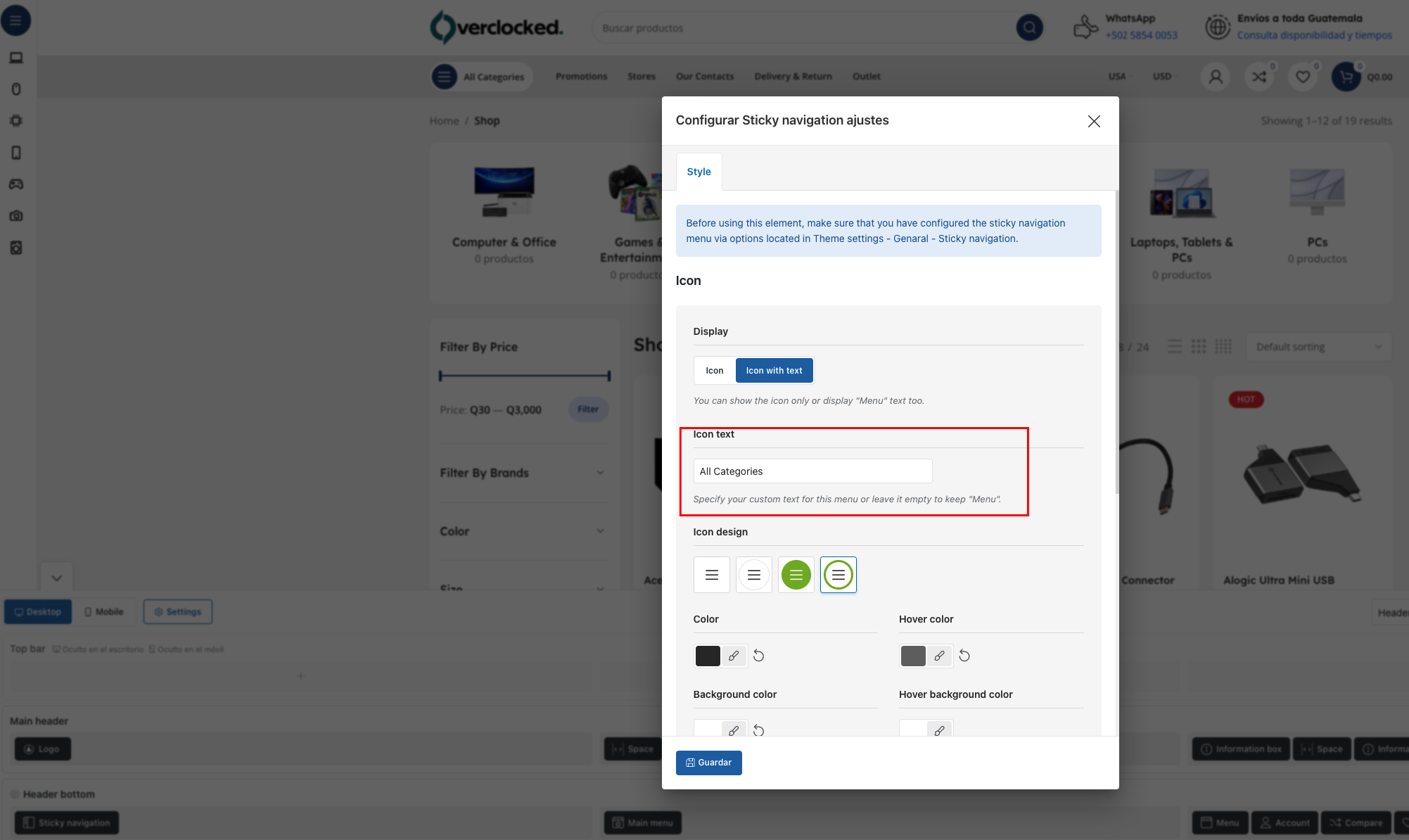Choose the green-ring hamburger icon design
This screenshot has height=840, width=1409.
pyautogui.click(x=839, y=575)
